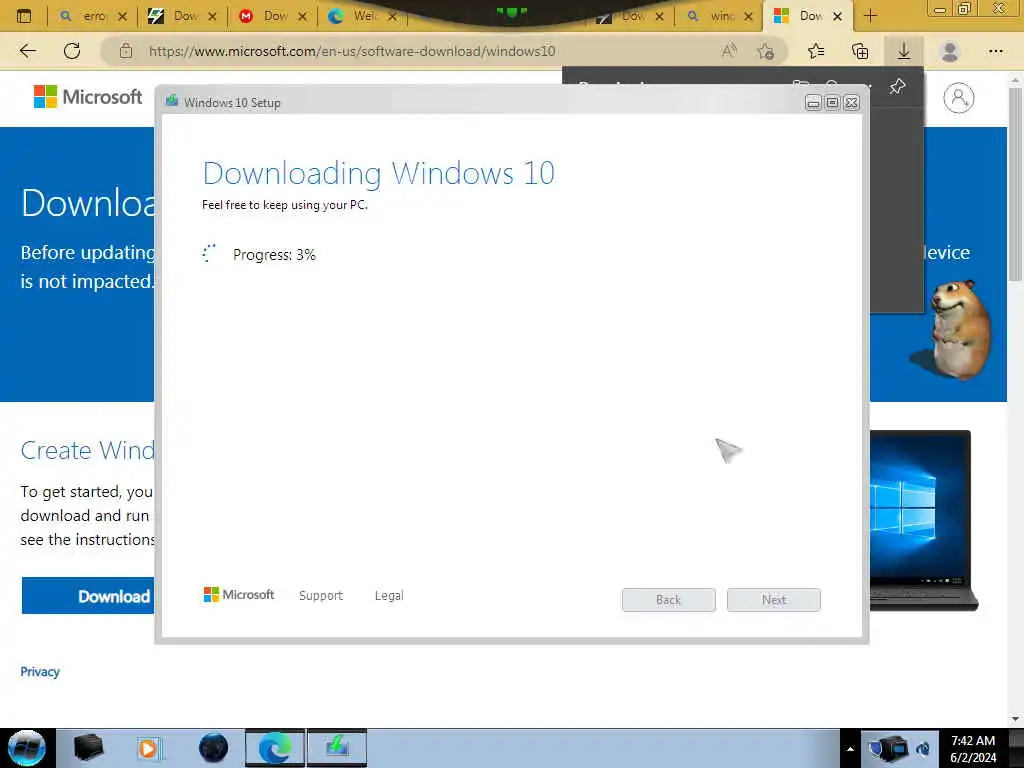Switch to Microsoft Edge in taskbar
Screen dimensions: 1024x768
(275, 748)
